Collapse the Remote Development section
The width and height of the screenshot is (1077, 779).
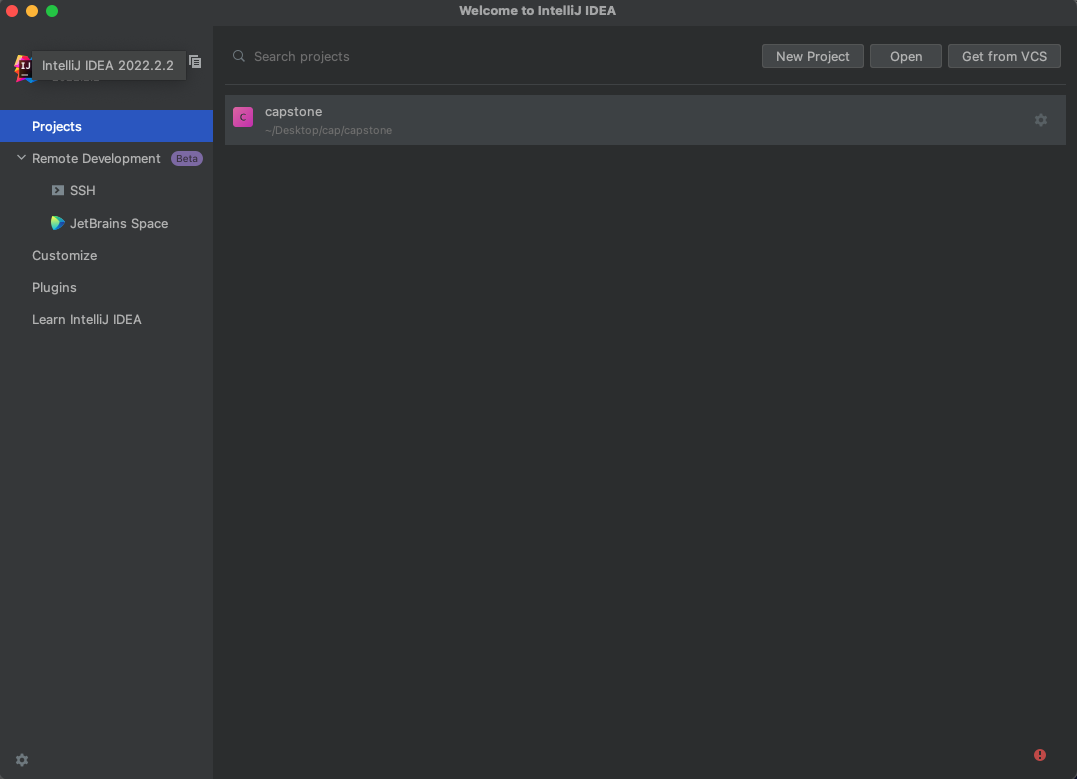point(21,158)
